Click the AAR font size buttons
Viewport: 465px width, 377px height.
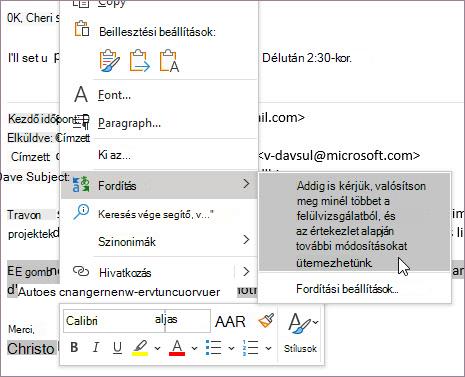230,322
